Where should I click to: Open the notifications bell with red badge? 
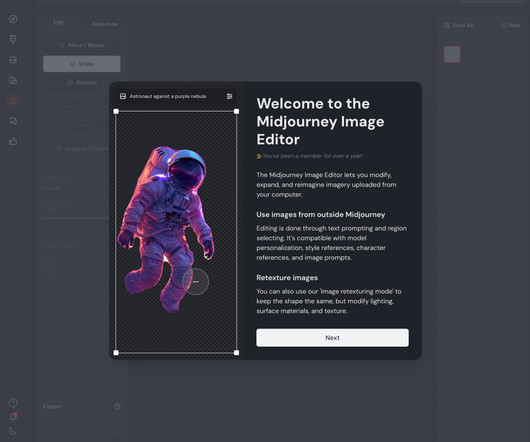tap(13, 417)
